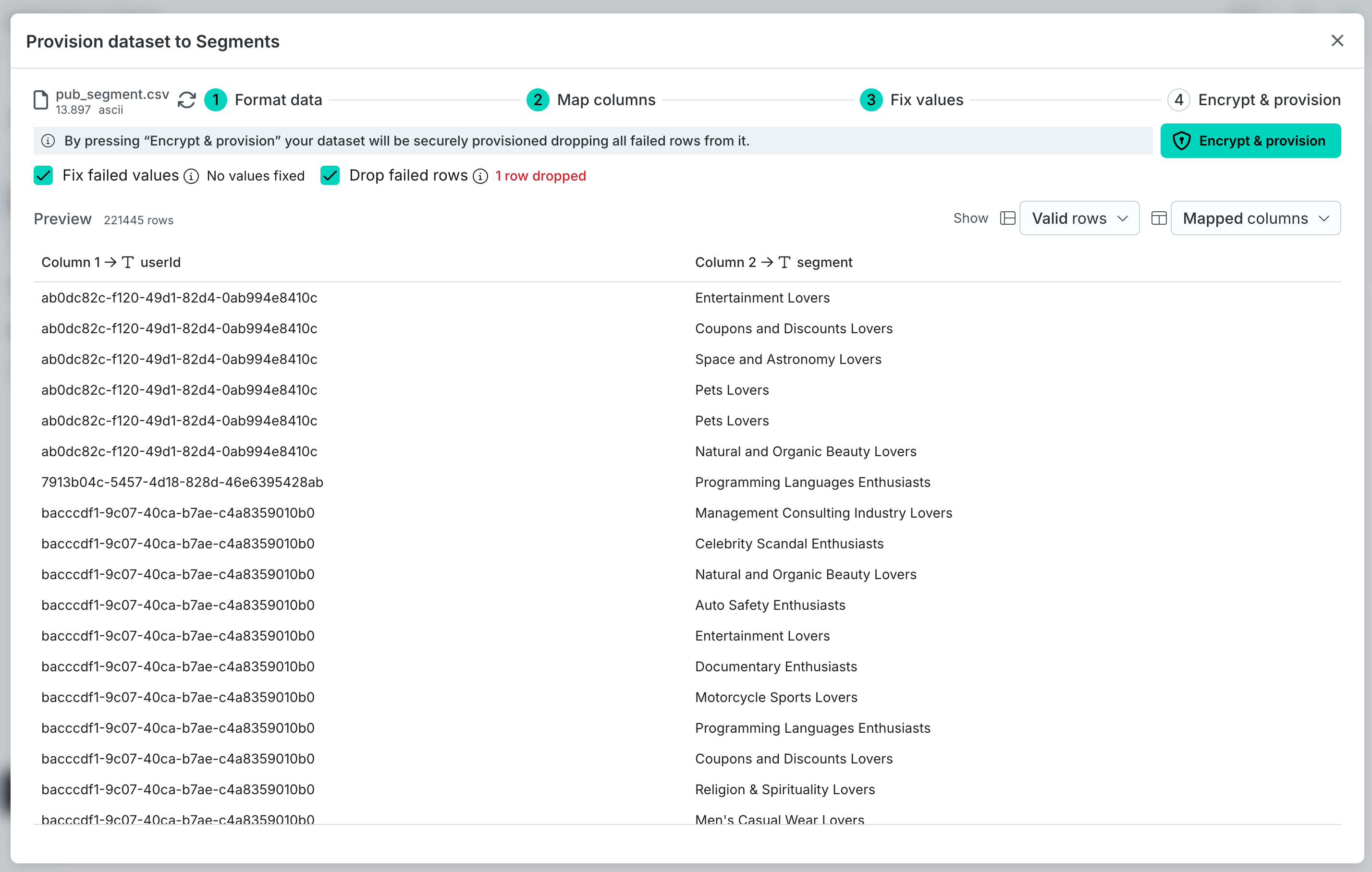Image resolution: width=1372 pixels, height=872 pixels.
Task: Close the Provision dataset dialog
Action: point(1337,41)
